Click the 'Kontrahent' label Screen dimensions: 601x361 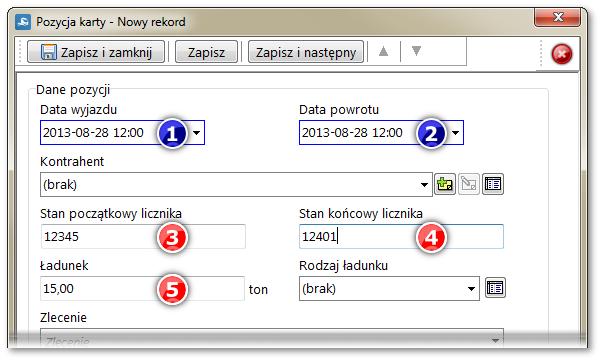pos(72,161)
